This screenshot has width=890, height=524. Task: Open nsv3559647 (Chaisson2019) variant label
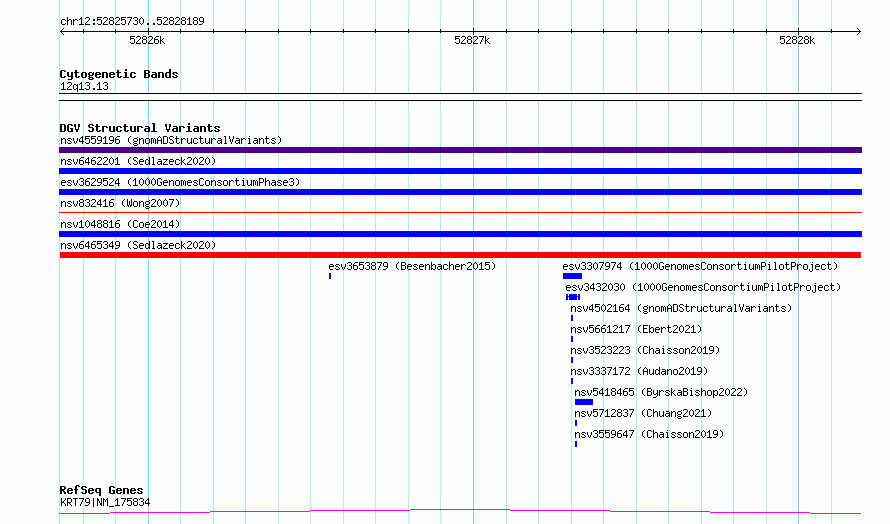649,434
